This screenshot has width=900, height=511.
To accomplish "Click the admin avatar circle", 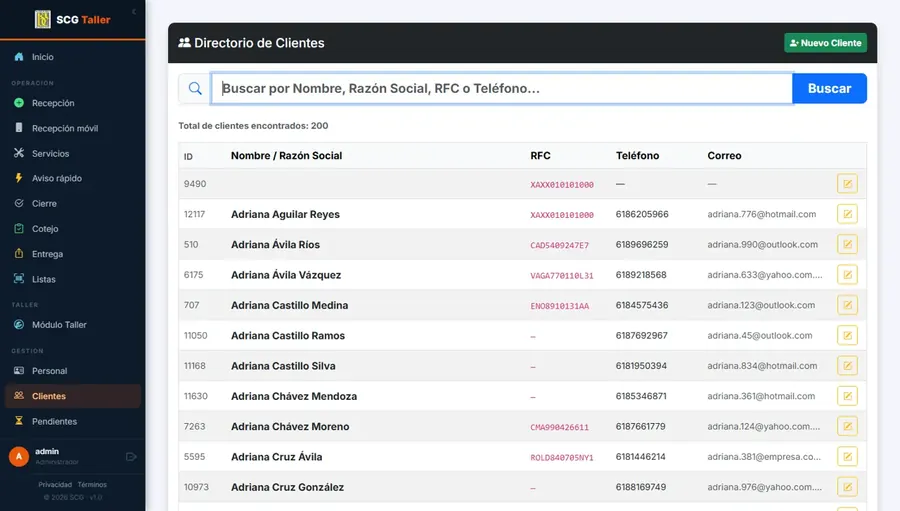I will (19, 456).
